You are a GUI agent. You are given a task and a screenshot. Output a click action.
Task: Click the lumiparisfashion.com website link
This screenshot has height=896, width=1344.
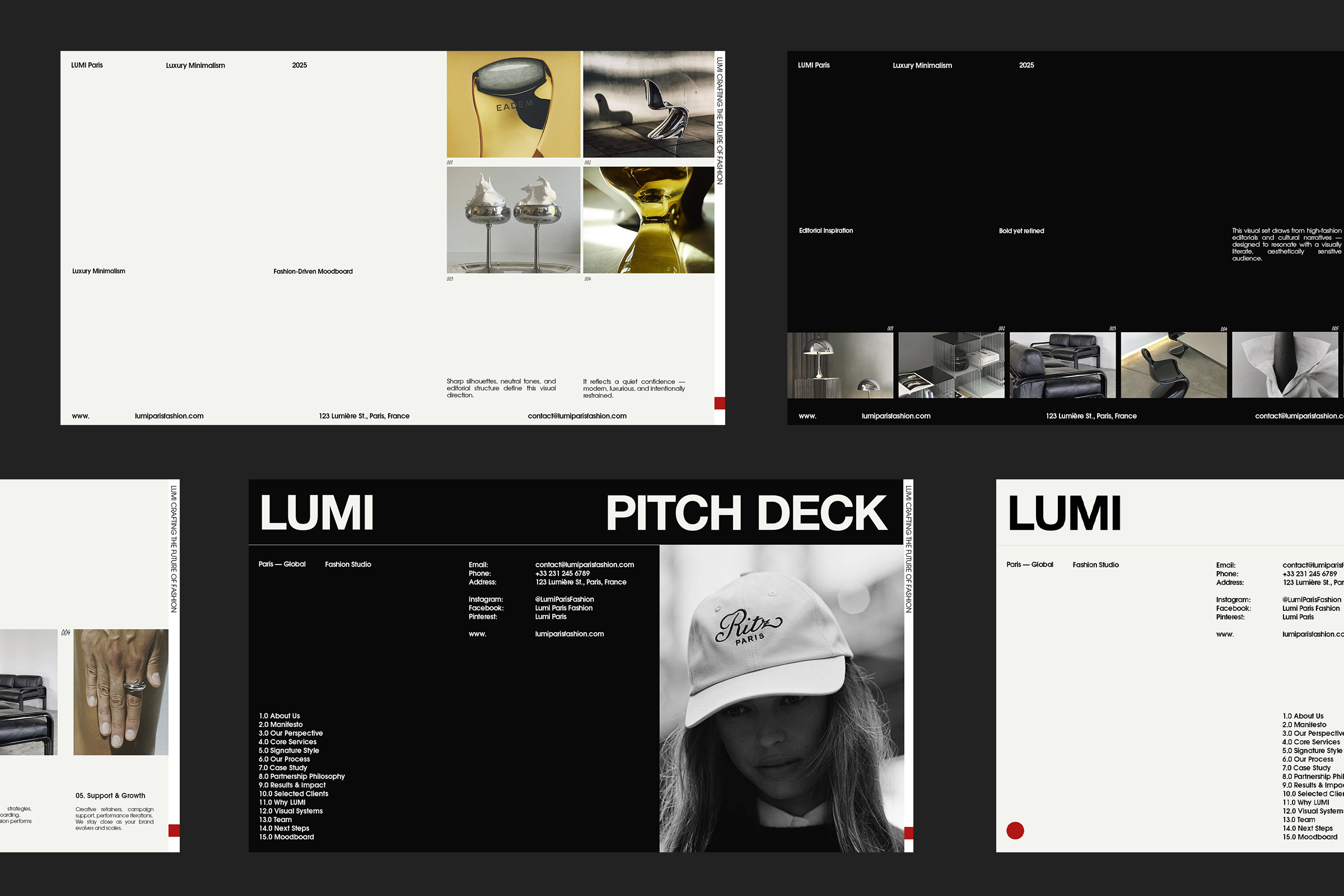click(570, 634)
